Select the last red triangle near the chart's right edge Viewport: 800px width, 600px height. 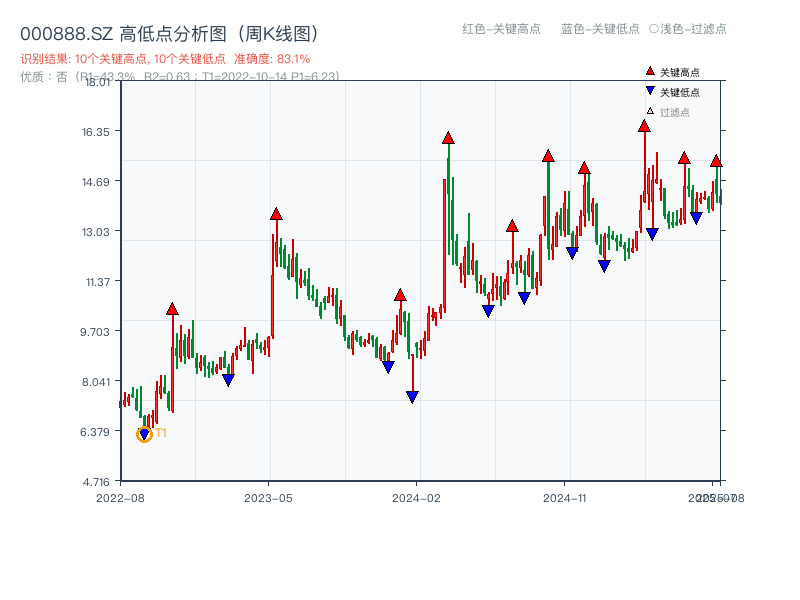717,160
